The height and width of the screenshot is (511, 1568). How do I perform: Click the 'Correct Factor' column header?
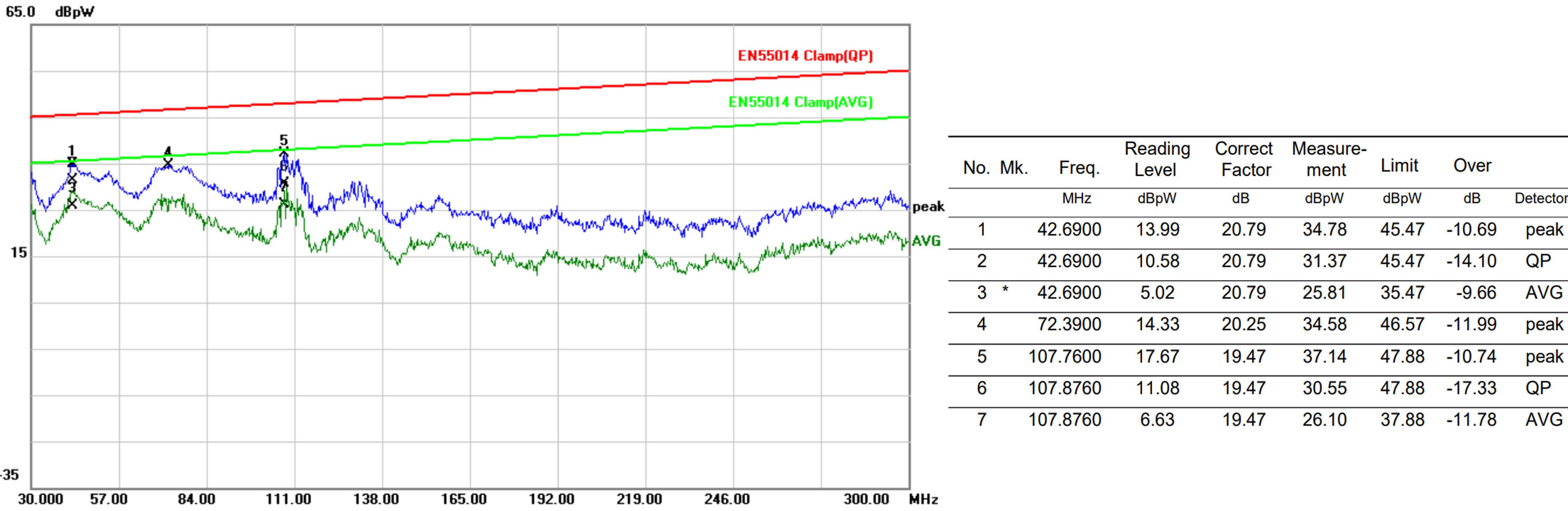pos(1244,159)
